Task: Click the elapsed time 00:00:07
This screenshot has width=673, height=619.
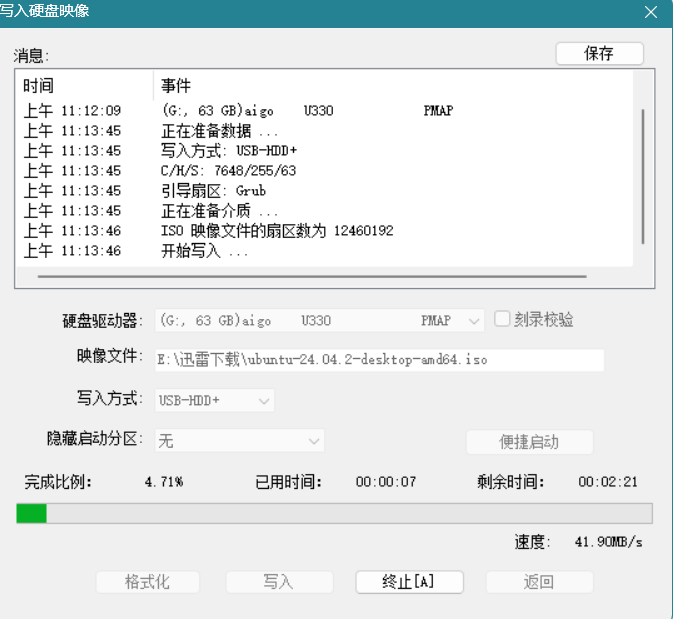Action: coord(386,482)
